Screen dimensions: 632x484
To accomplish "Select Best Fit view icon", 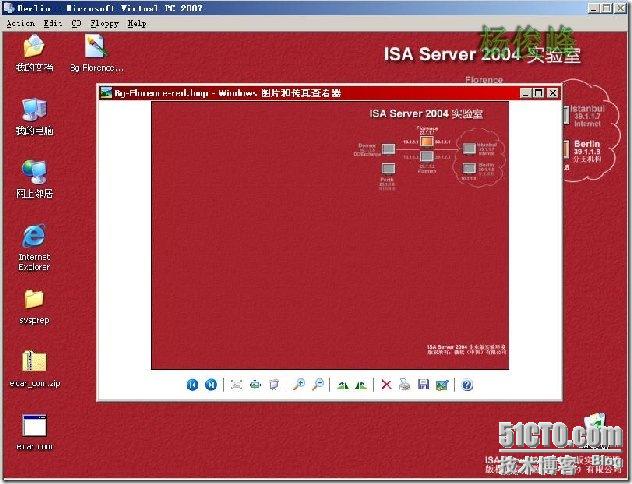I will [x=237, y=385].
